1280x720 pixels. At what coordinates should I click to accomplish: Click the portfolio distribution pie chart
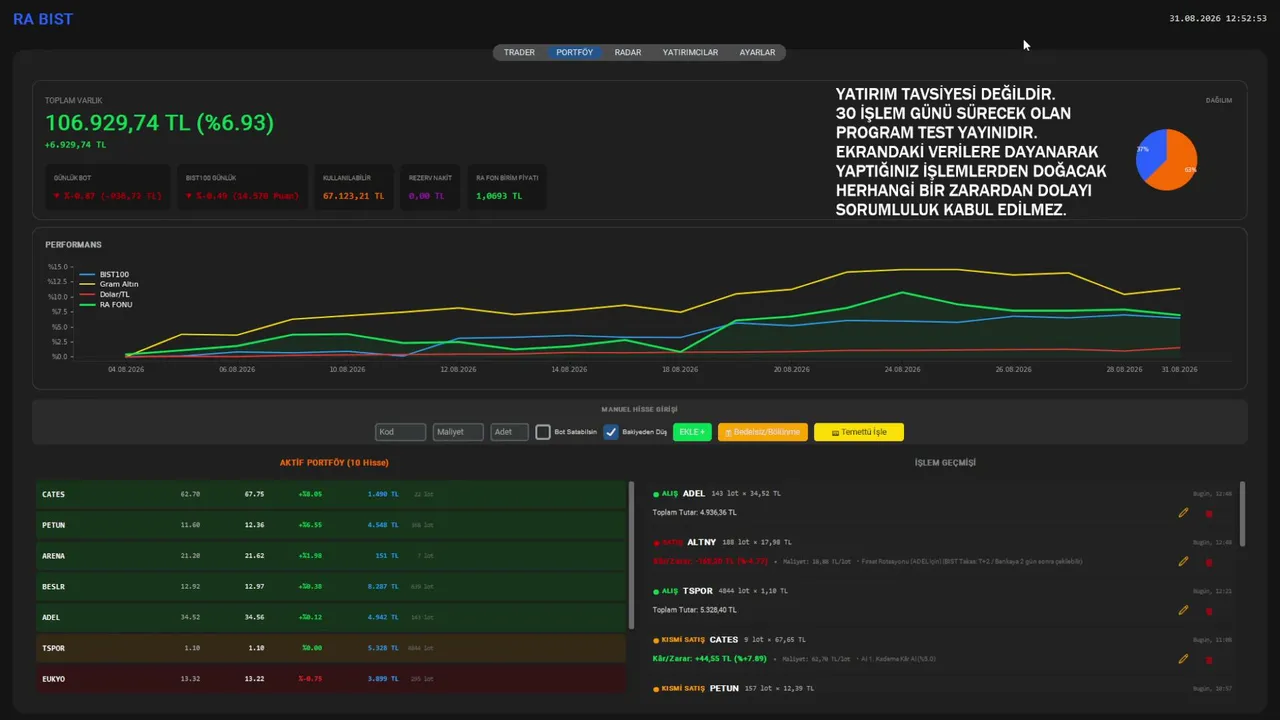click(x=1166, y=160)
